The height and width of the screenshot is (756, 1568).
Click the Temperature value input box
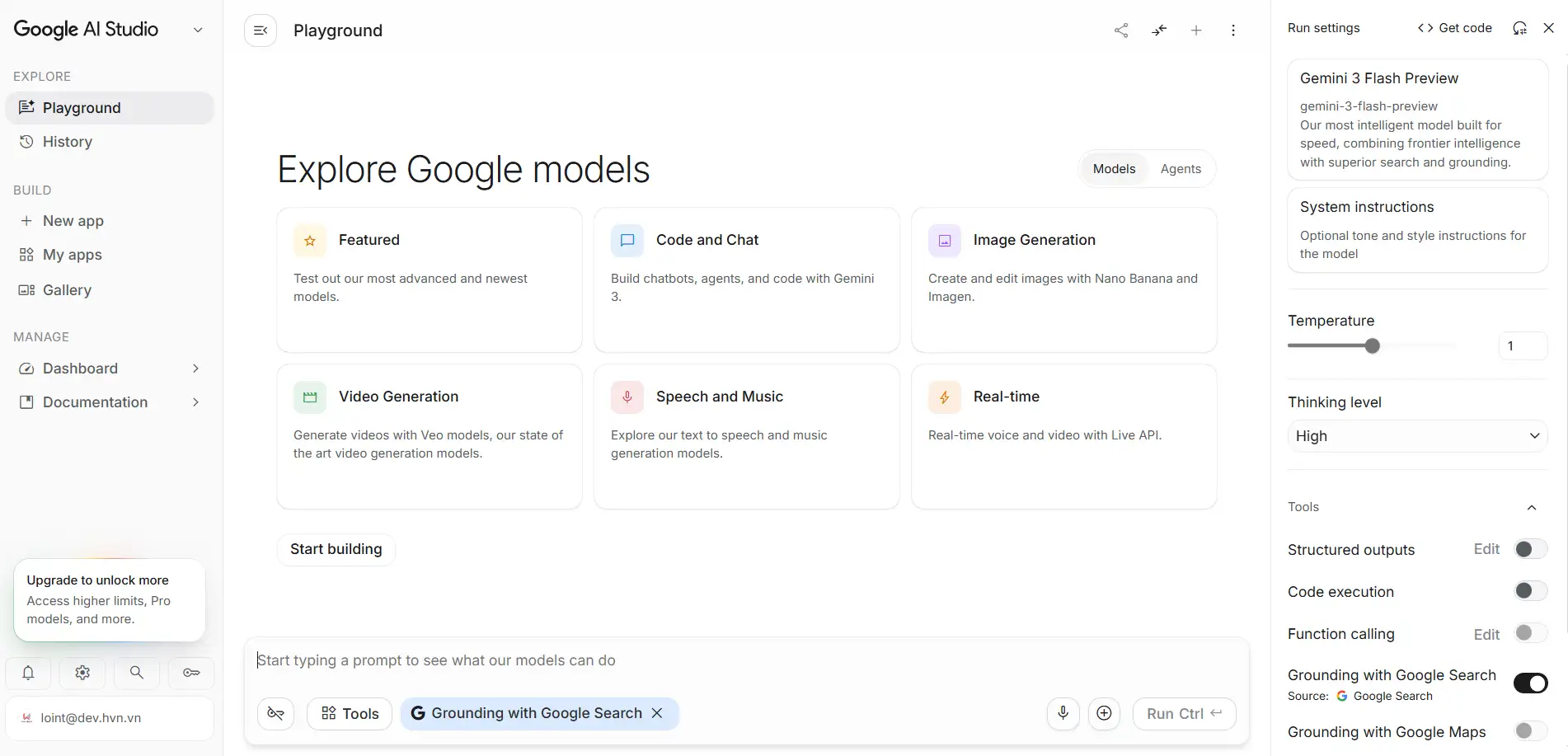point(1522,346)
